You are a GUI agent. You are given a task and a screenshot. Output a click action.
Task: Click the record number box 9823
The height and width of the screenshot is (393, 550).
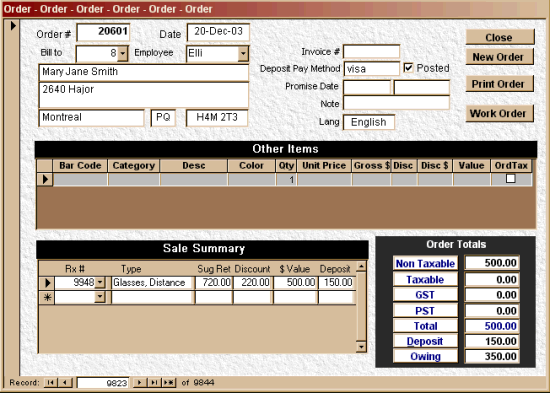pos(103,383)
